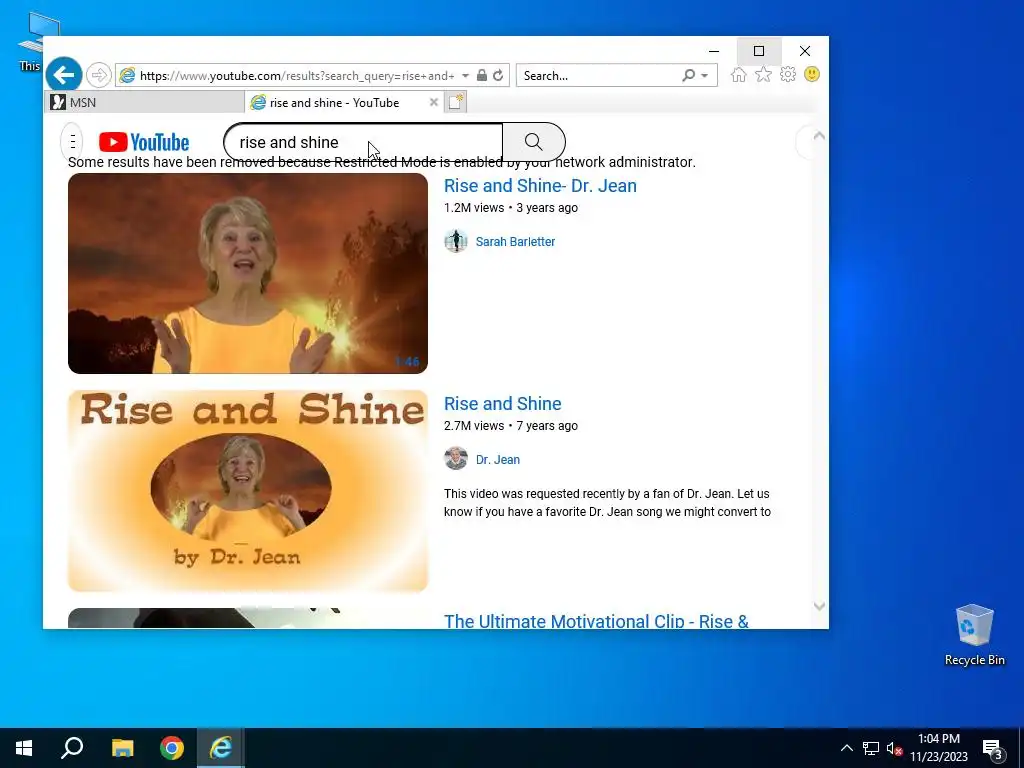
Task: Open the clock showing 1:04 PM
Action: tap(938, 748)
